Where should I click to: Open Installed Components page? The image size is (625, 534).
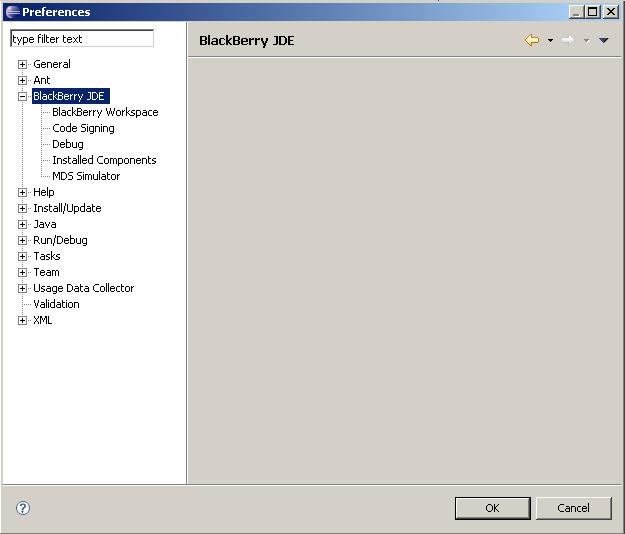pyautogui.click(x=104, y=160)
